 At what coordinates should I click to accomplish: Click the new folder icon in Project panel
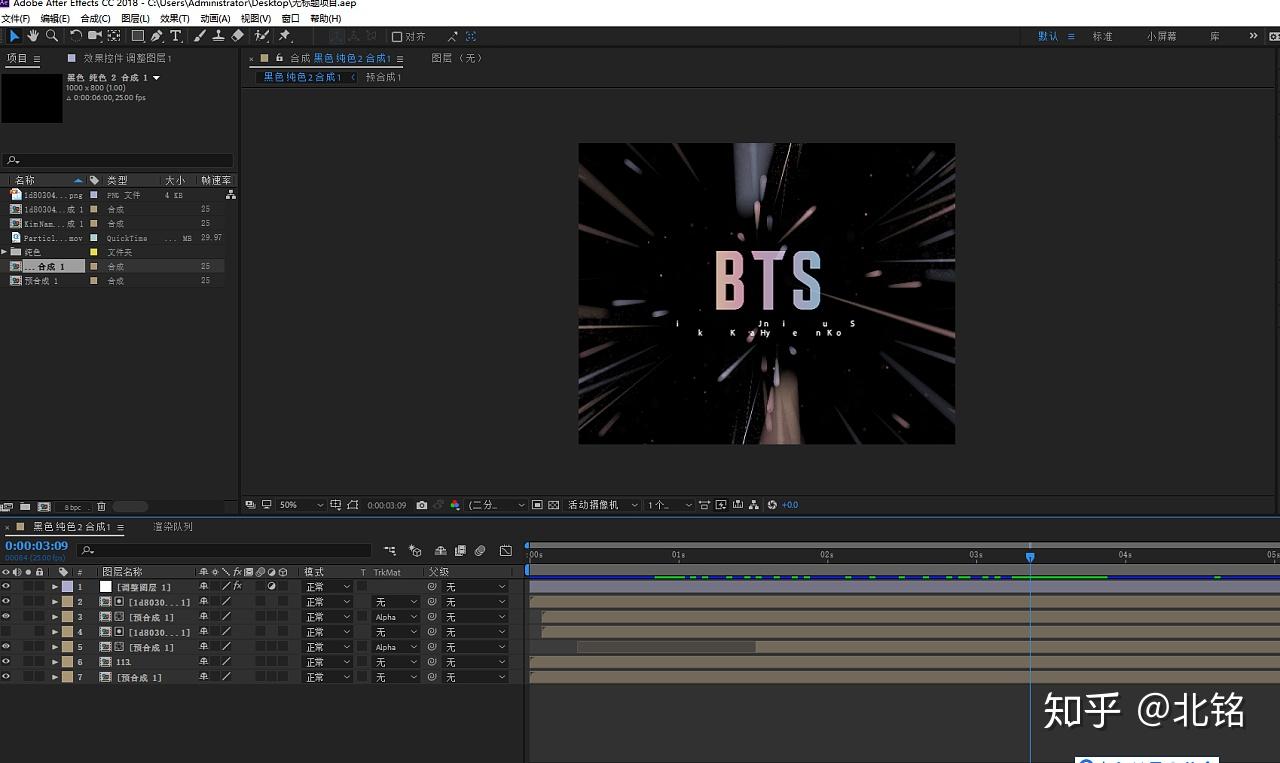pyautogui.click(x=25, y=507)
